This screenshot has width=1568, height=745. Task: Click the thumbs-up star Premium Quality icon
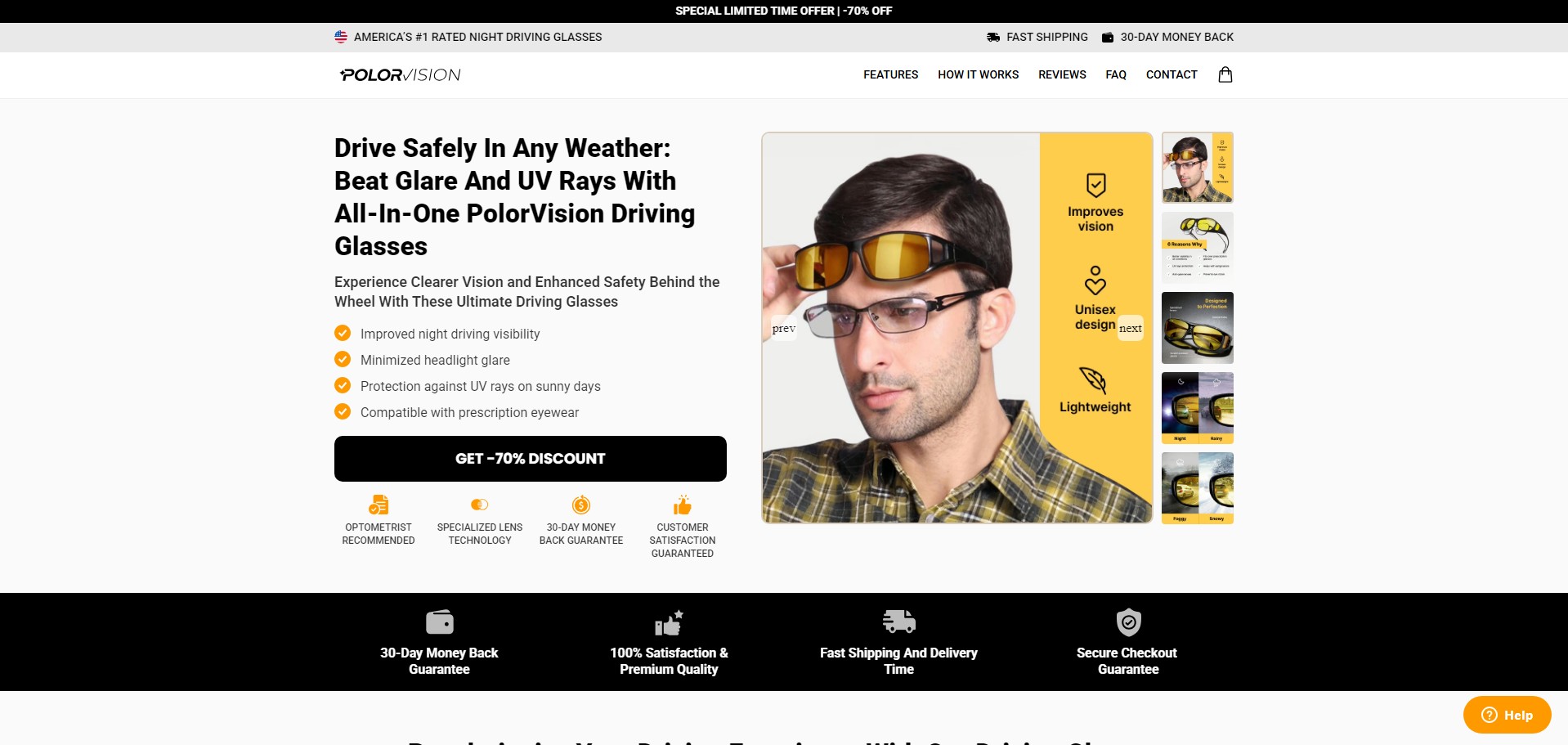[669, 622]
